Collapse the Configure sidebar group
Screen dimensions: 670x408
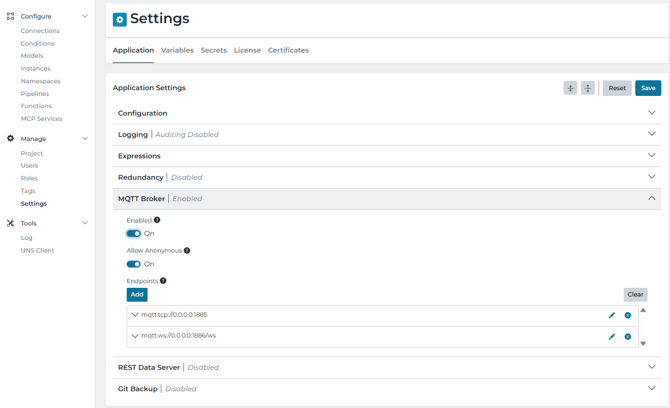[x=85, y=16]
